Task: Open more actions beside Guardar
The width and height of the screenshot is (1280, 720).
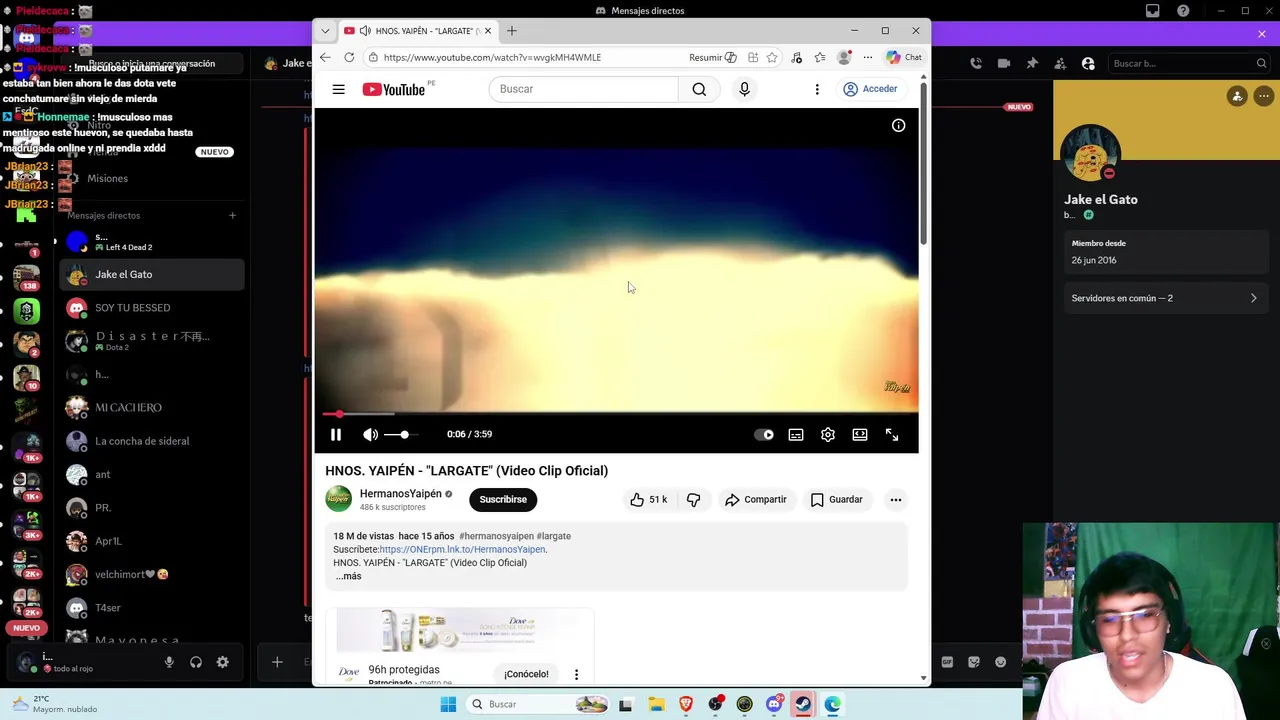Action: click(x=896, y=499)
